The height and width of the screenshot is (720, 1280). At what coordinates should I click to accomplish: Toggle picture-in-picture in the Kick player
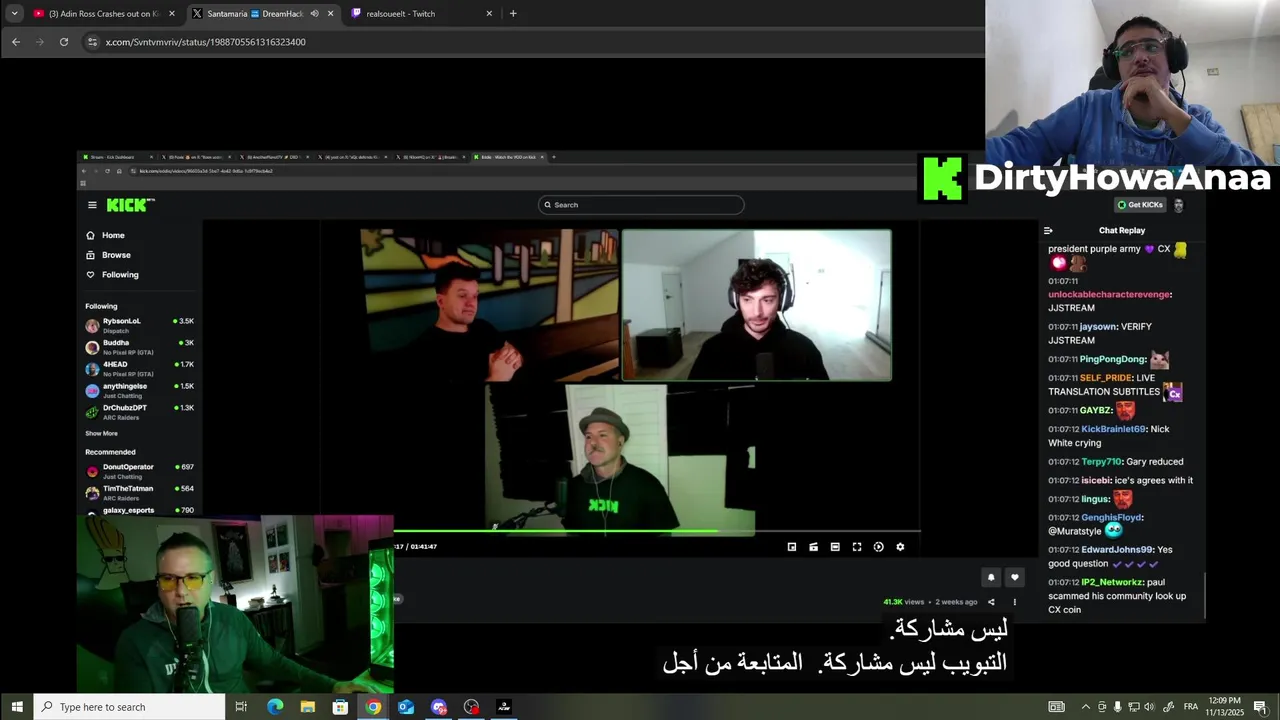click(792, 547)
